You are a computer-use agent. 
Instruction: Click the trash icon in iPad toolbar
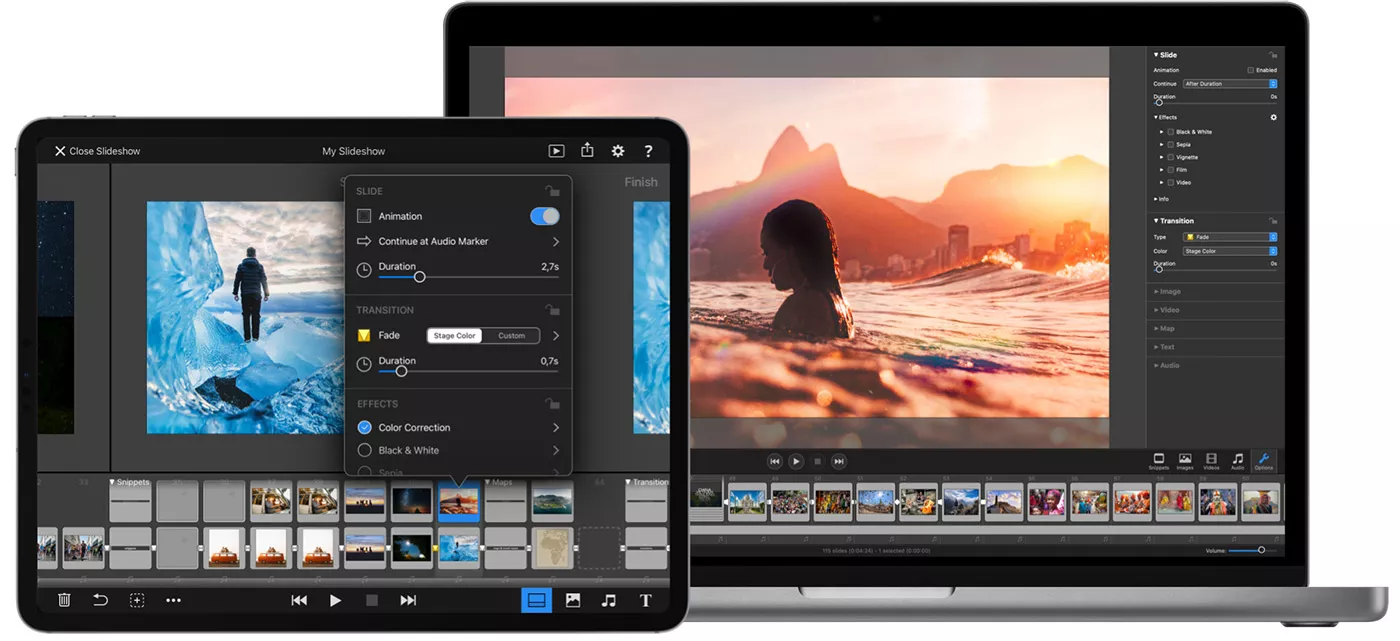(x=64, y=600)
